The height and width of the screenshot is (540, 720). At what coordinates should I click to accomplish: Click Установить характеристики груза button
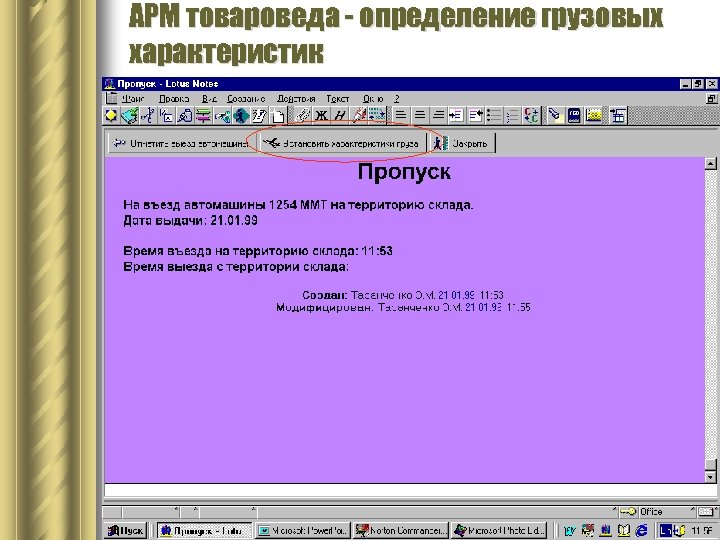coord(341,143)
